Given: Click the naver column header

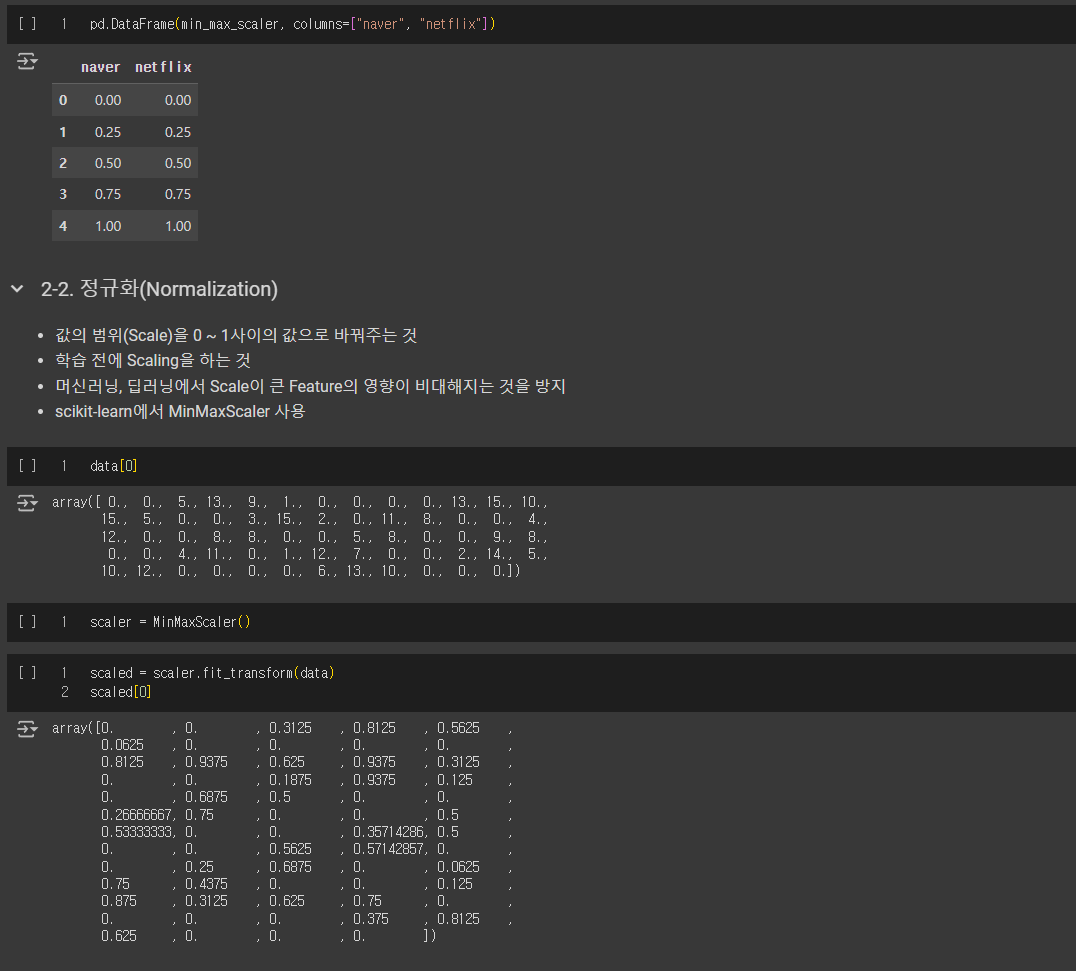Looking at the screenshot, I should click(x=100, y=67).
